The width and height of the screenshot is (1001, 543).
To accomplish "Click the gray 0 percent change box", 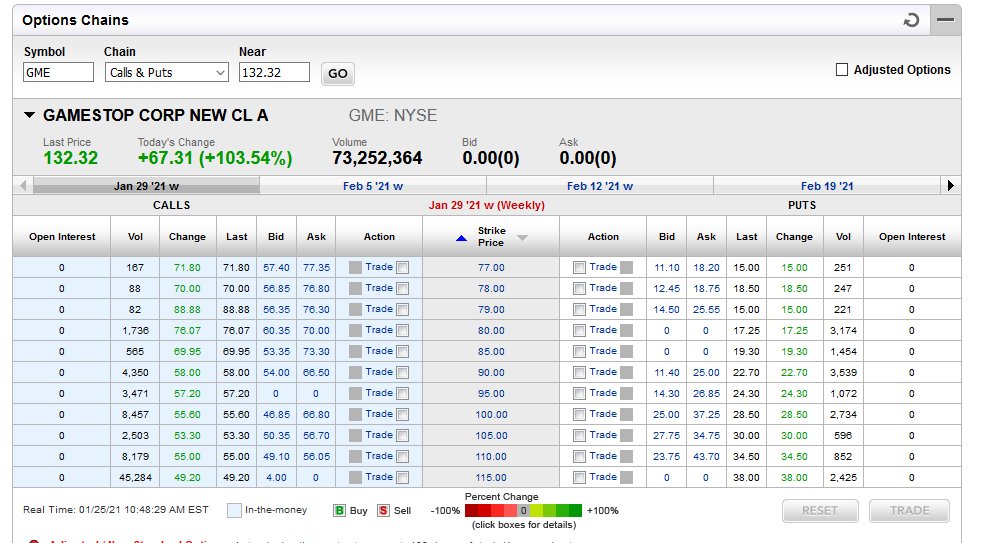I will [523, 510].
